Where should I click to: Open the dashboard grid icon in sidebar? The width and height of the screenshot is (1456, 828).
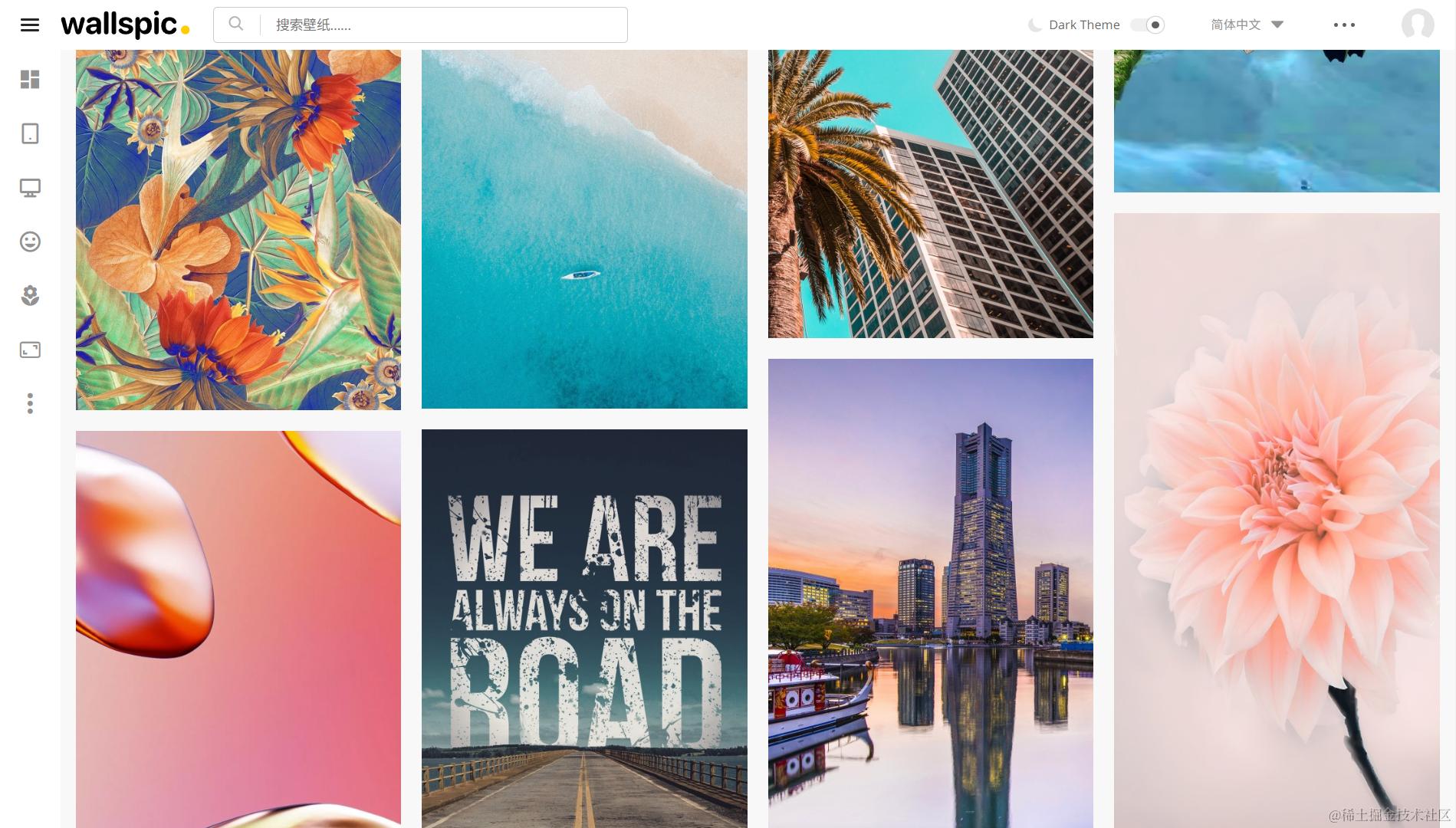30,80
